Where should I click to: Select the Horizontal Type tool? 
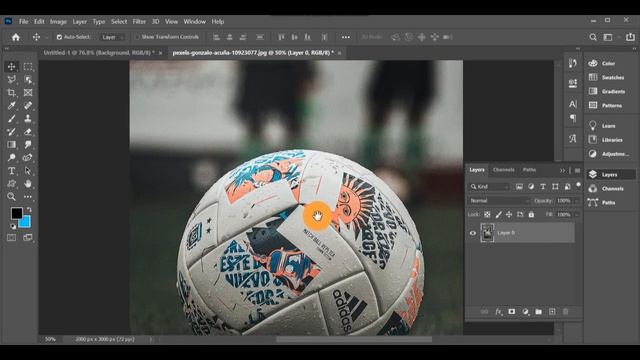[x=11, y=171]
